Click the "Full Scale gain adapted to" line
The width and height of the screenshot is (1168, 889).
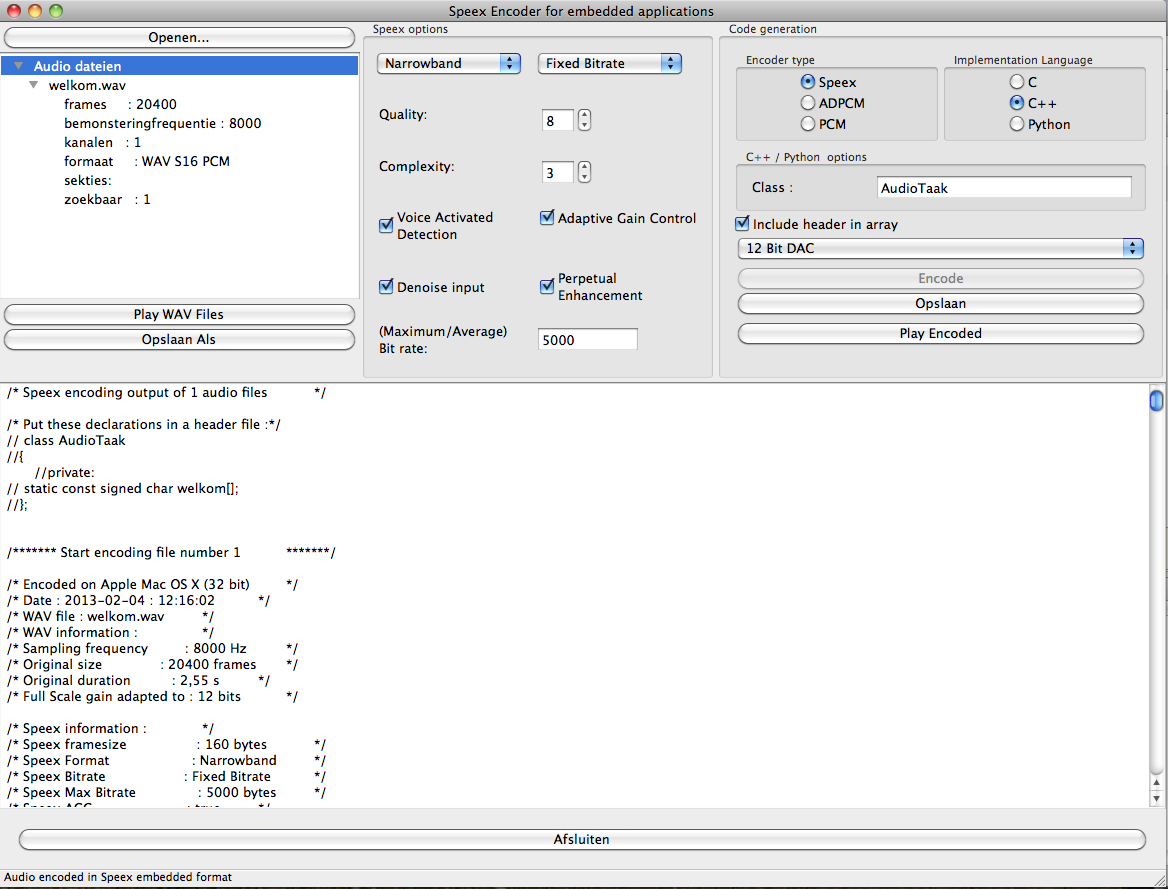153,696
